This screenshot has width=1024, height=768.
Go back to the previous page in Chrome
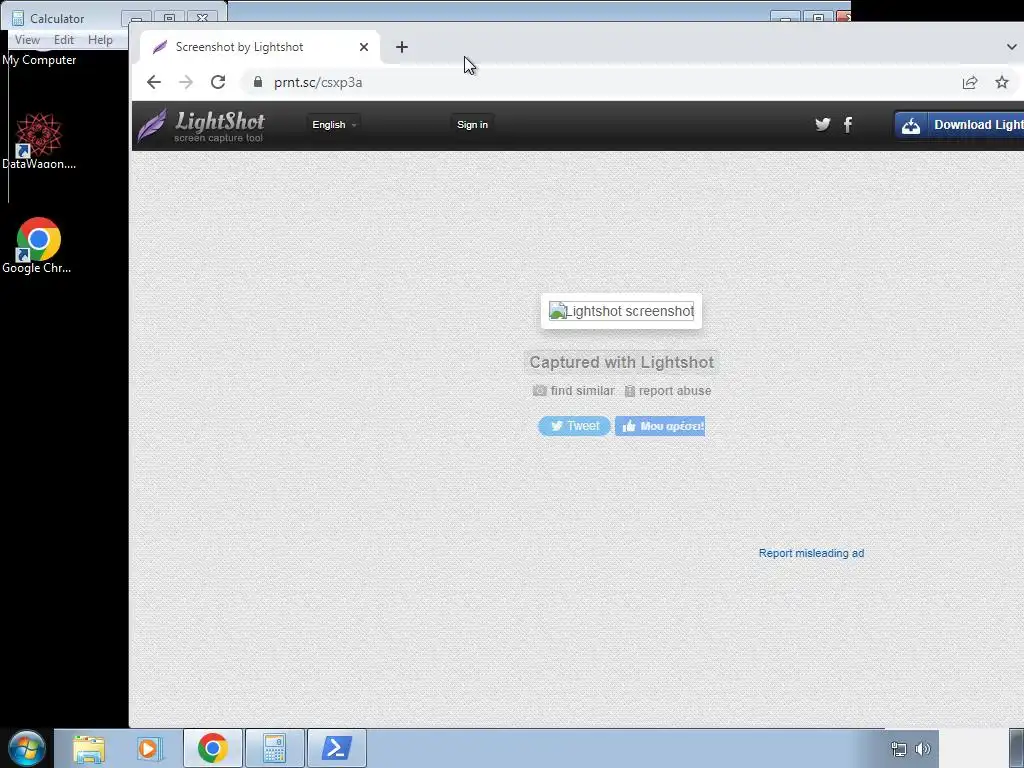(153, 82)
